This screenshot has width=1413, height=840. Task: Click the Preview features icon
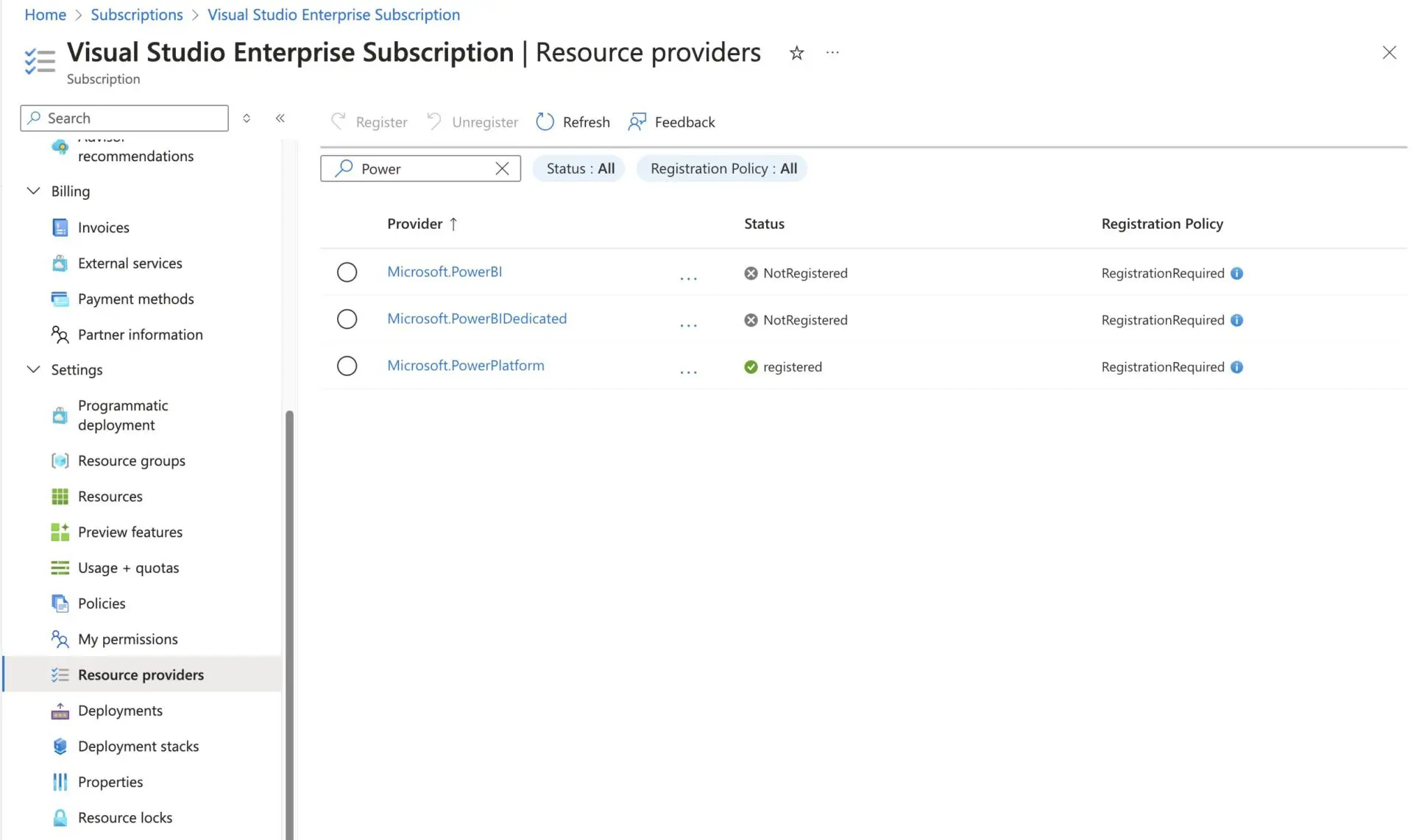pyautogui.click(x=60, y=532)
